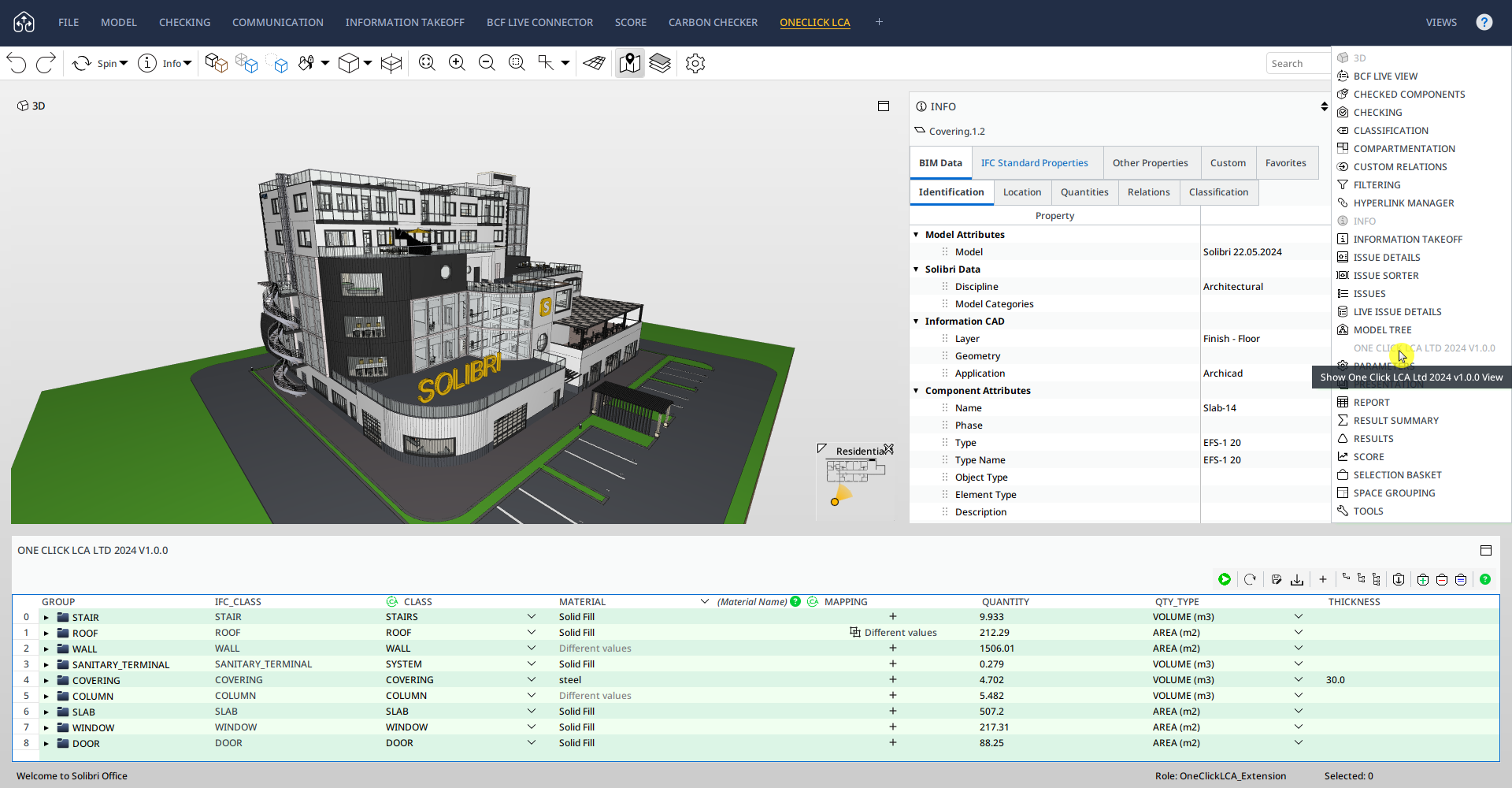Click the download icon in LCA panel
The height and width of the screenshot is (788, 1512).
click(1297, 579)
